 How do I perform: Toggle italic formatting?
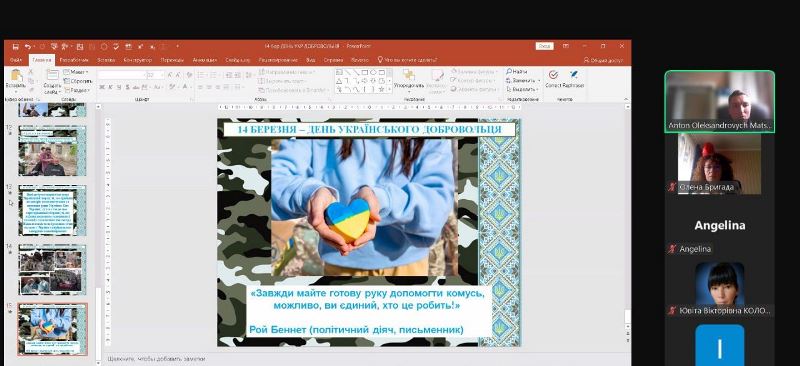click(110, 87)
